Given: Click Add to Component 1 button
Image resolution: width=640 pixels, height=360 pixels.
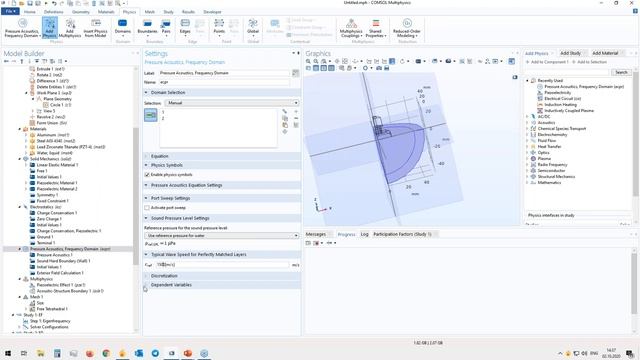Looking at the screenshot, I should click(x=547, y=62).
